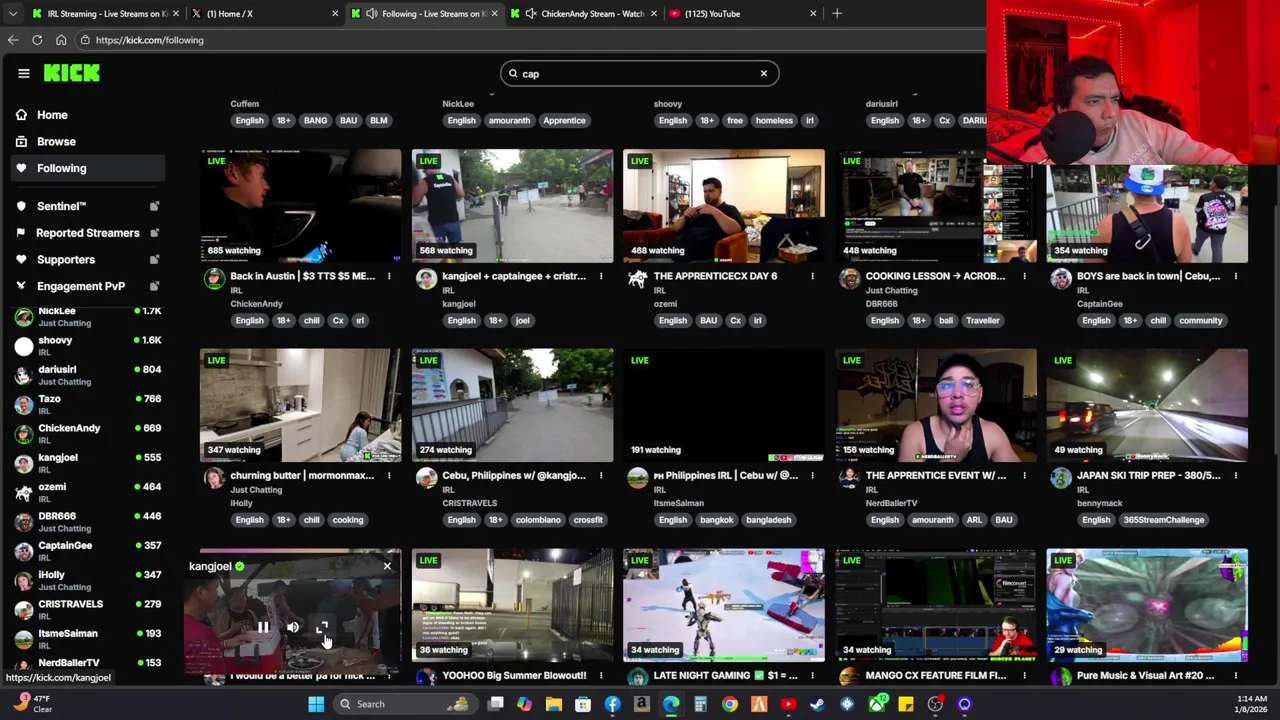The width and height of the screenshot is (1280, 720).
Task: Open Chrome from the taskbar
Action: point(730,704)
